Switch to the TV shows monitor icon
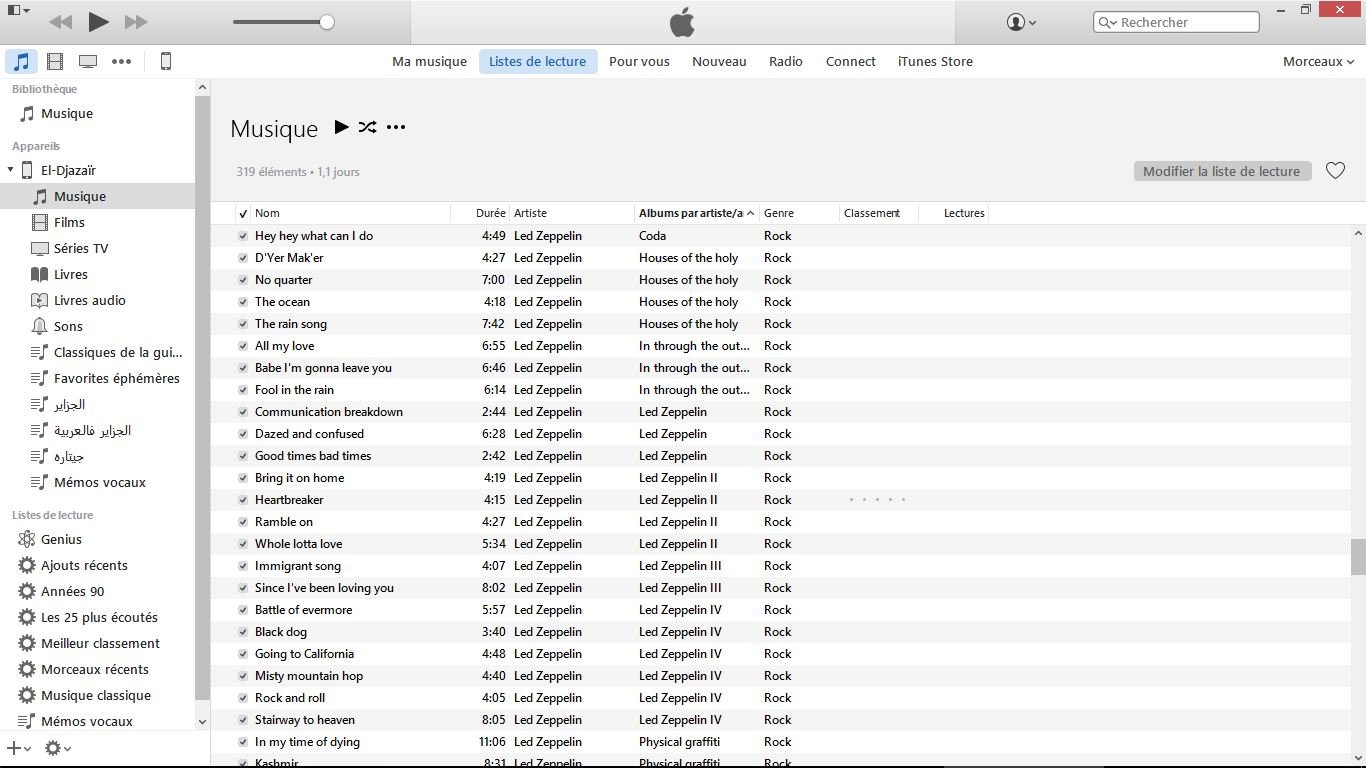1366x768 pixels. (x=88, y=62)
